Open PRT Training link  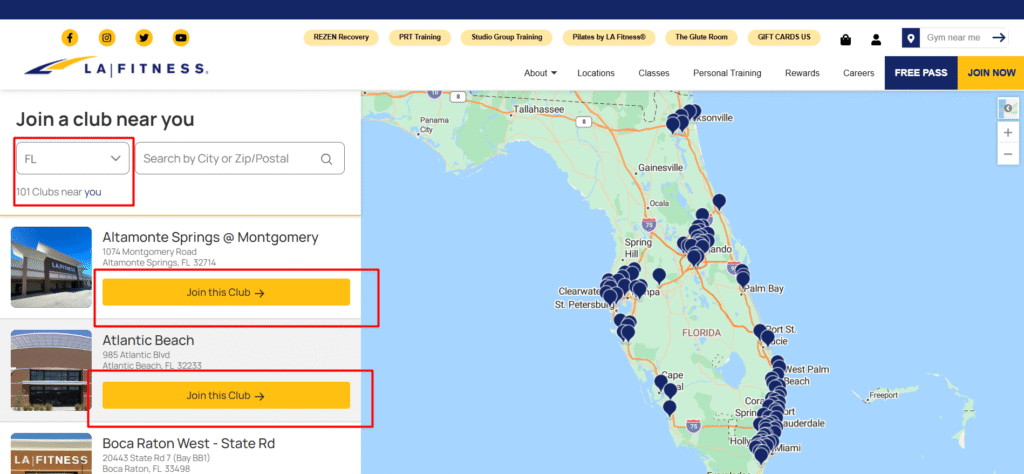tap(420, 37)
